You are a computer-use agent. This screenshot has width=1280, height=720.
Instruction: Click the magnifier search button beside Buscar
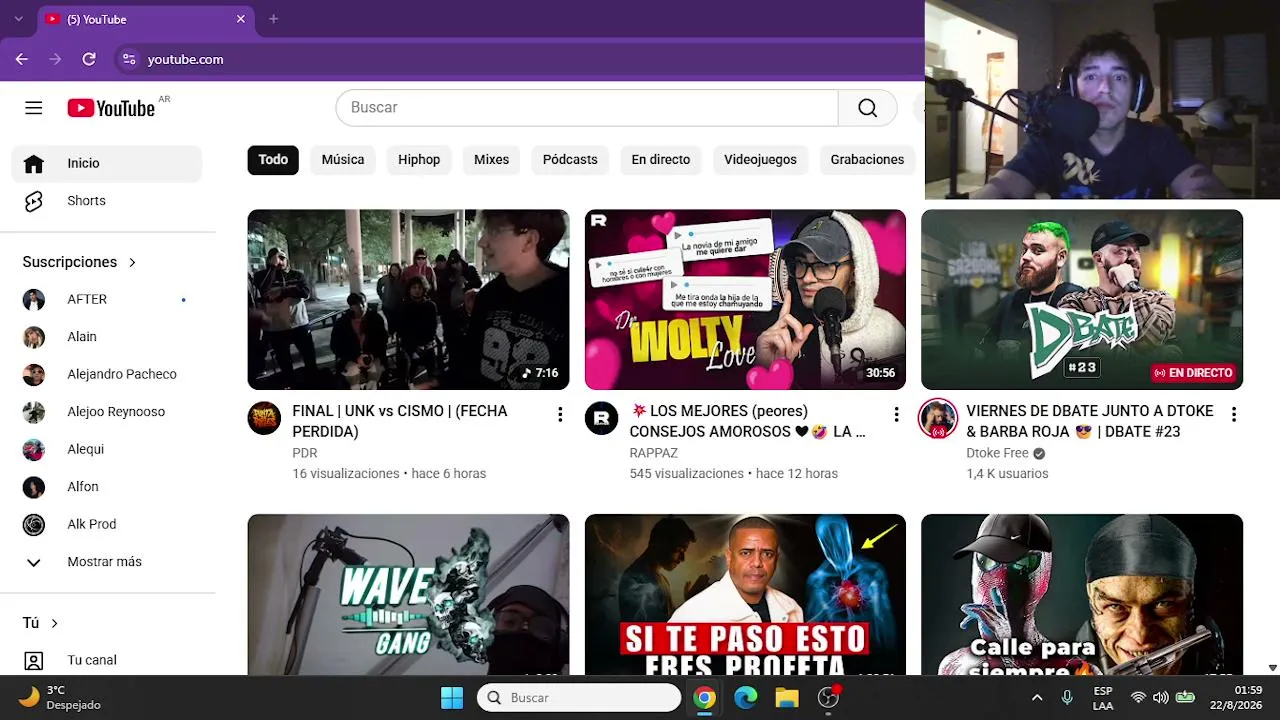pyautogui.click(x=867, y=108)
